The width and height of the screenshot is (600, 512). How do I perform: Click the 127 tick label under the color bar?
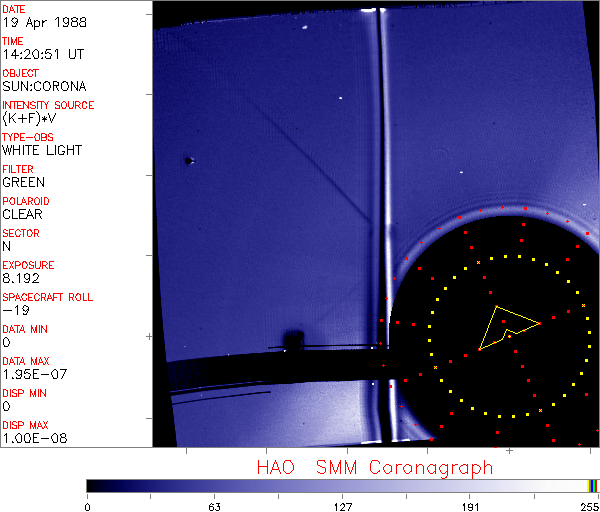point(342,506)
